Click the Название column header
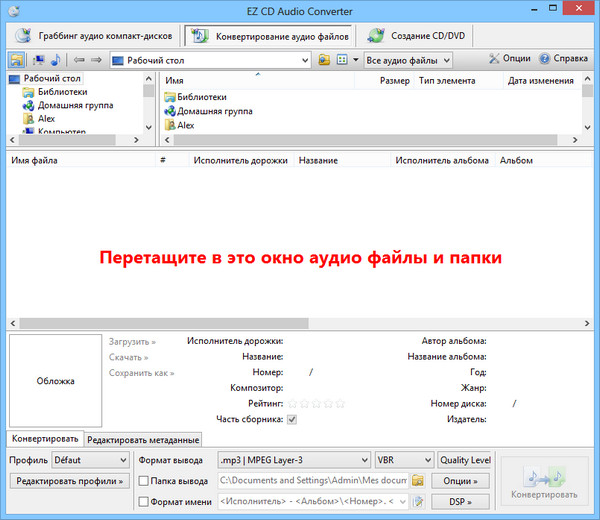This screenshot has height=520, width=600. (x=342, y=160)
